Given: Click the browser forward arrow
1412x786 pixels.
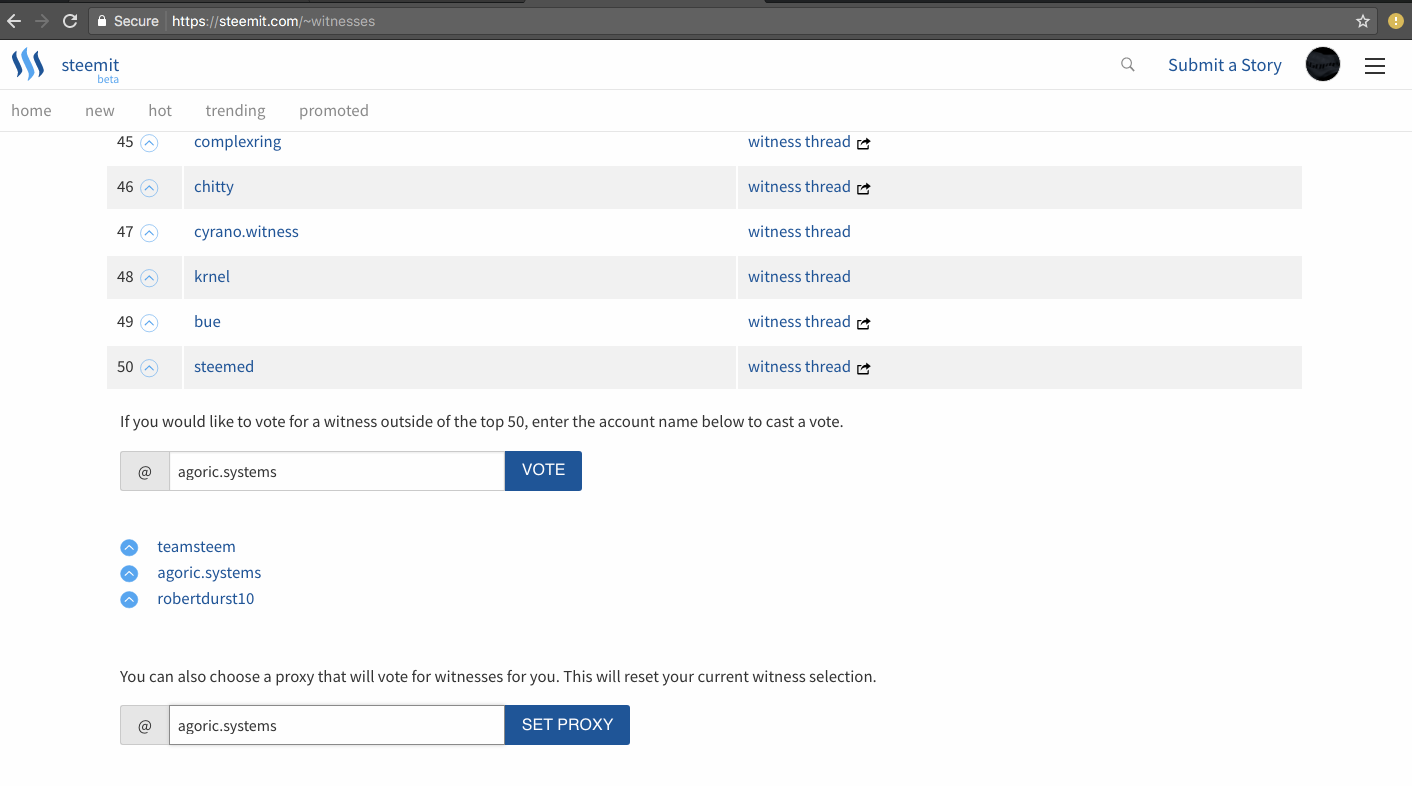Looking at the screenshot, I should tap(42, 21).
